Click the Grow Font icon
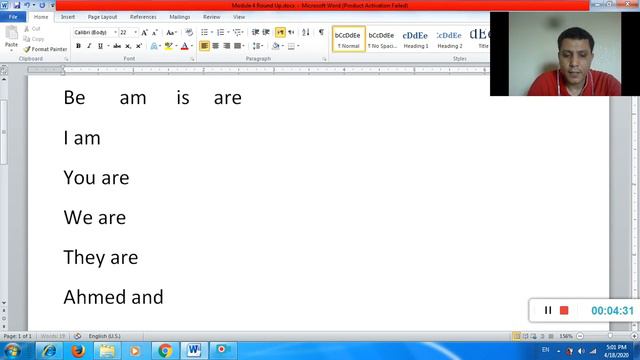Screen dimensions: 640x360 click(144, 32)
